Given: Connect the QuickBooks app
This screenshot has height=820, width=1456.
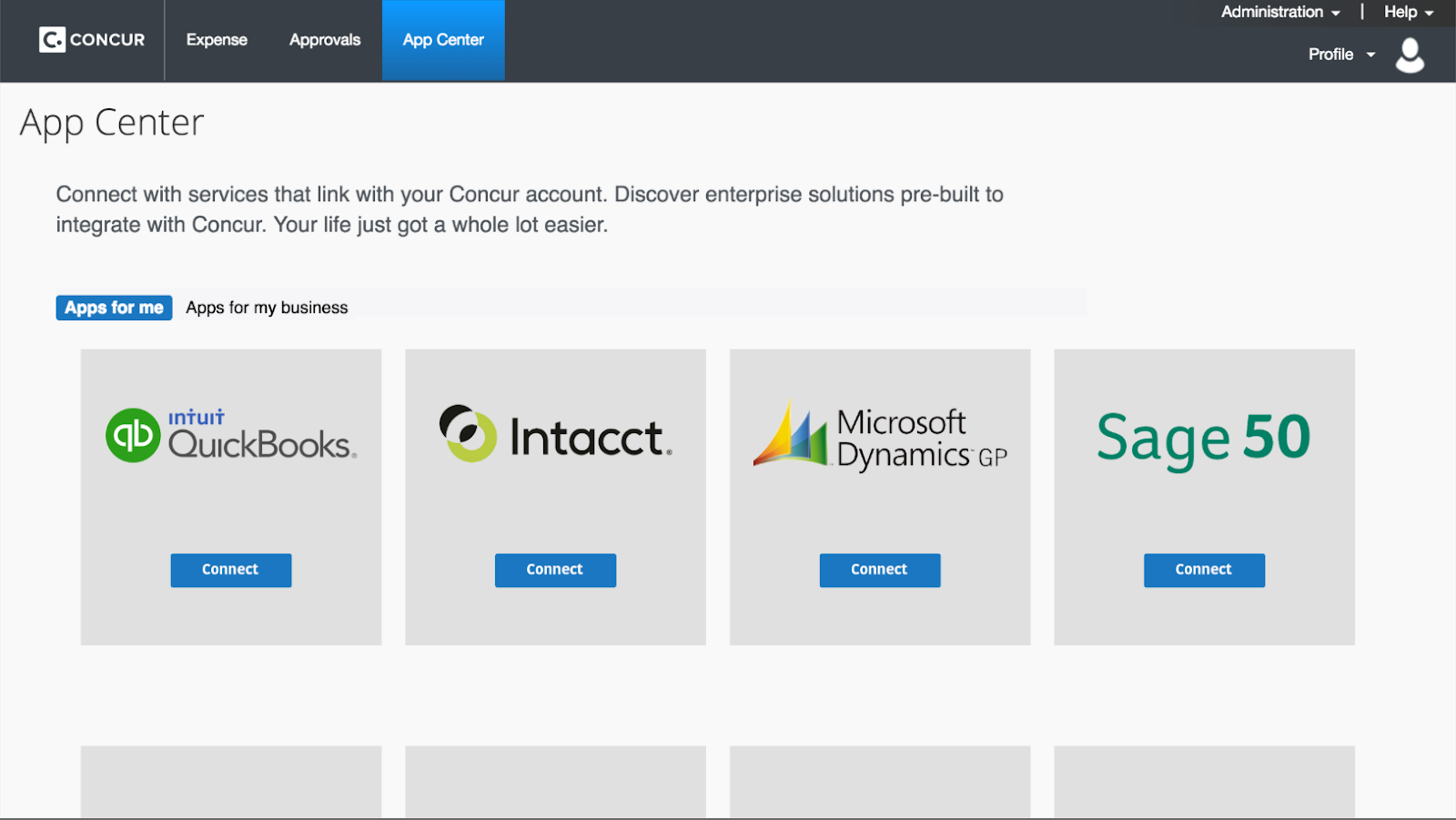Looking at the screenshot, I should 231,570.
